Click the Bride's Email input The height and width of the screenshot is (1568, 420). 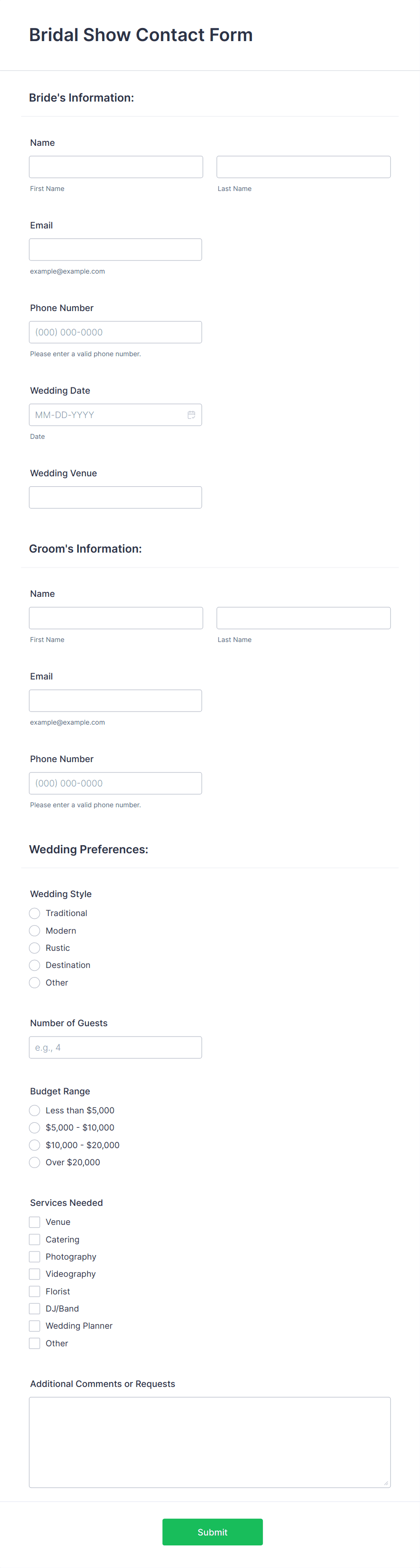116,250
